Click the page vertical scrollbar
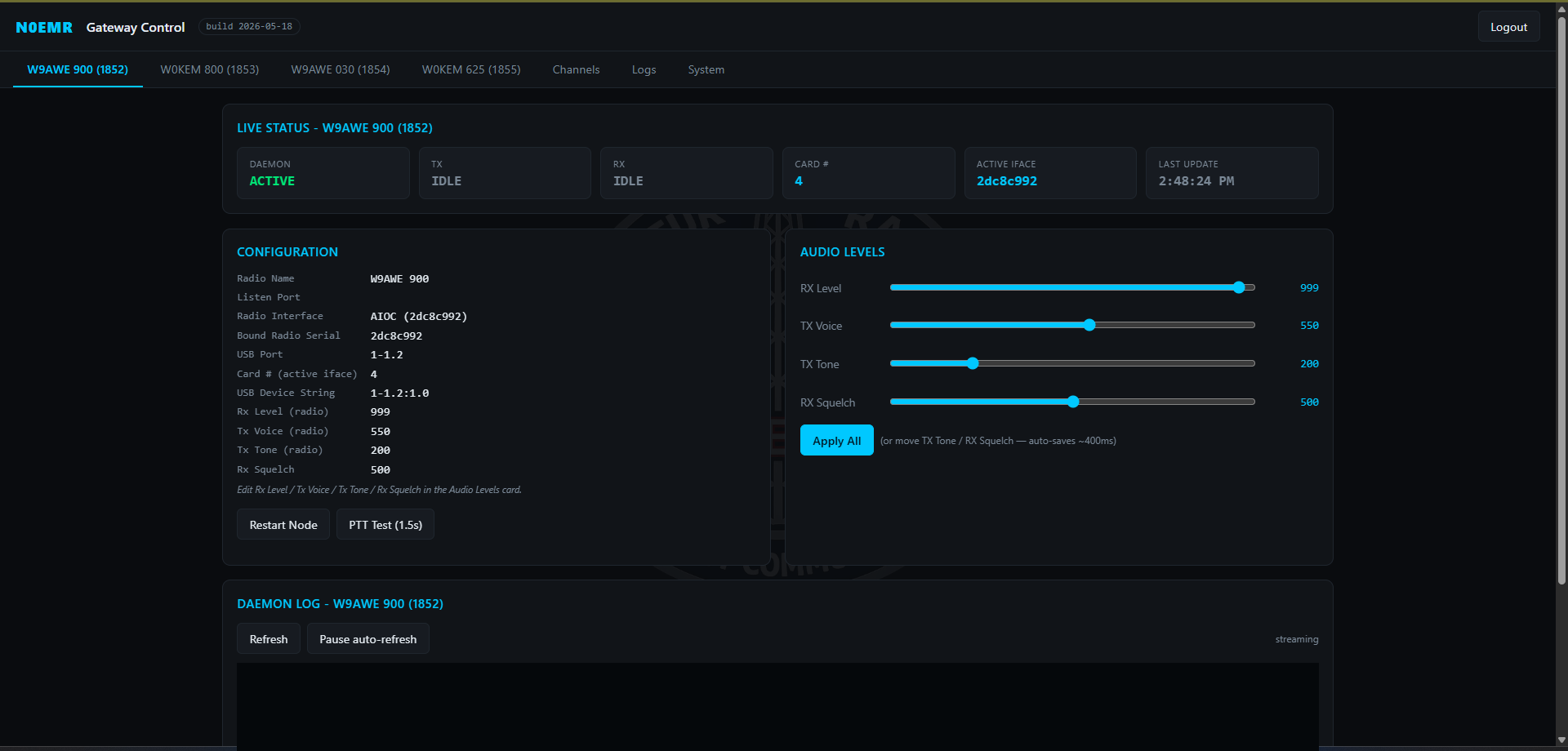This screenshot has width=1568, height=751. point(1561,300)
